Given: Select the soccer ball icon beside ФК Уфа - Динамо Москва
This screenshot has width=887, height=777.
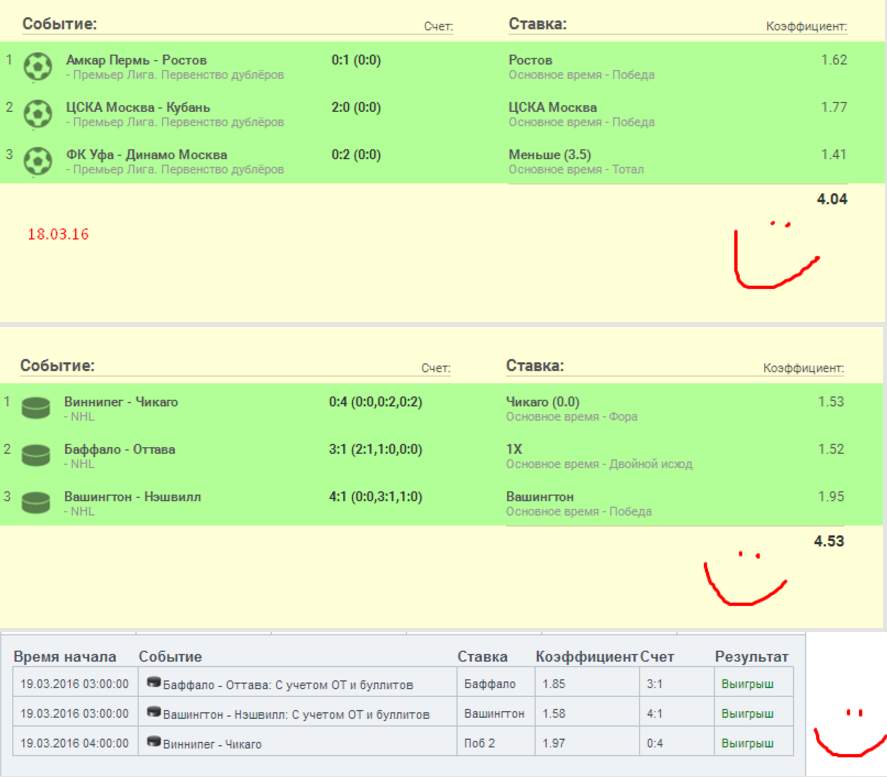Looking at the screenshot, I should (37, 162).
